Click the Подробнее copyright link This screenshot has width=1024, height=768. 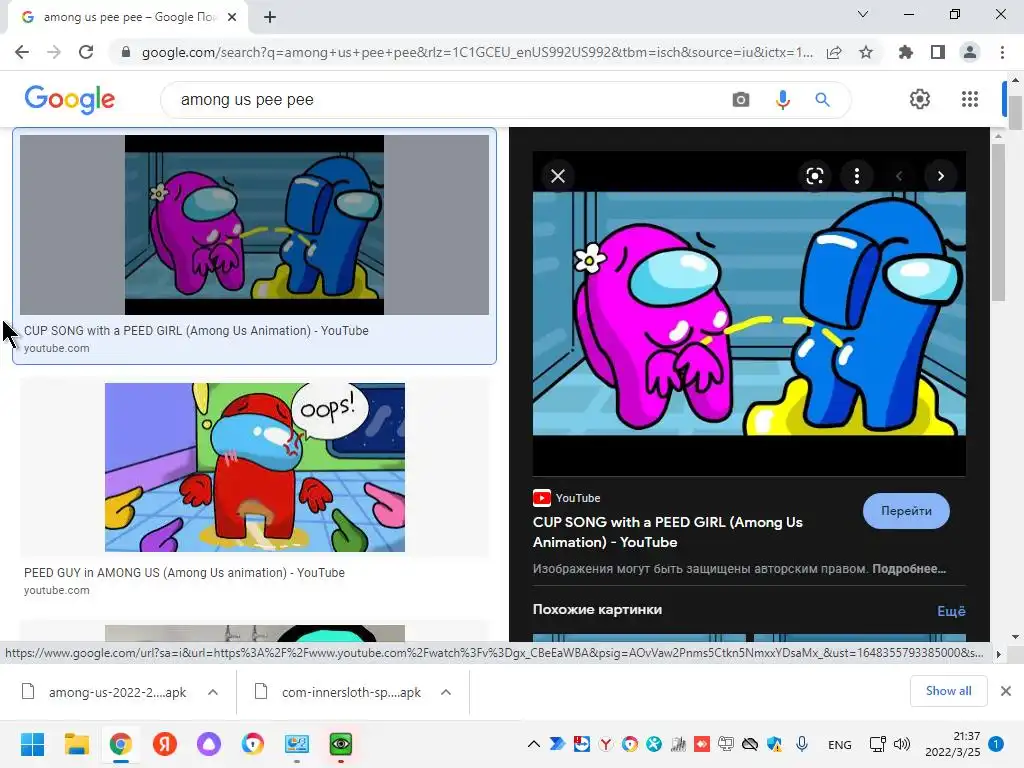909,569
